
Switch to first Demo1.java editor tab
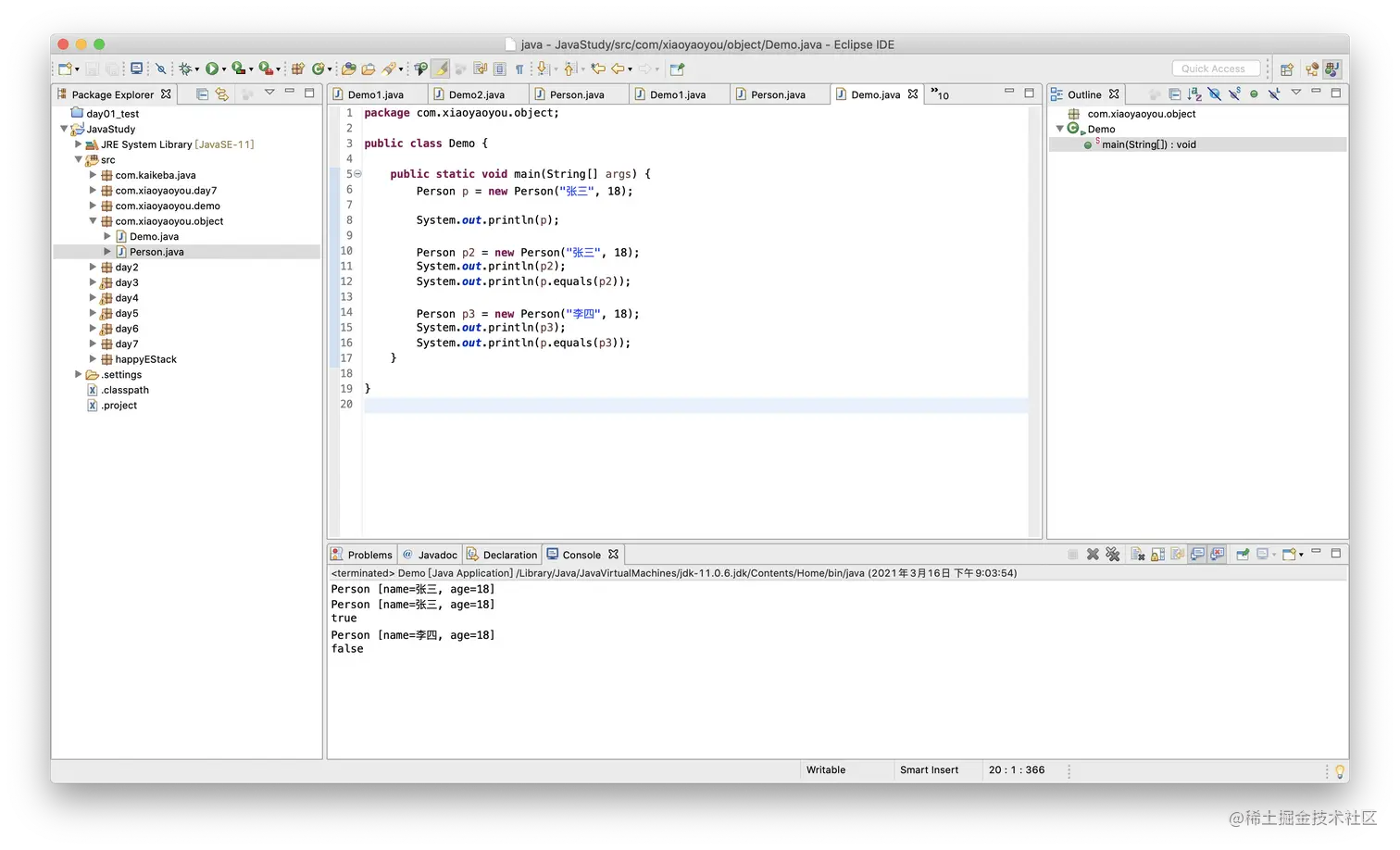point(375,94)
